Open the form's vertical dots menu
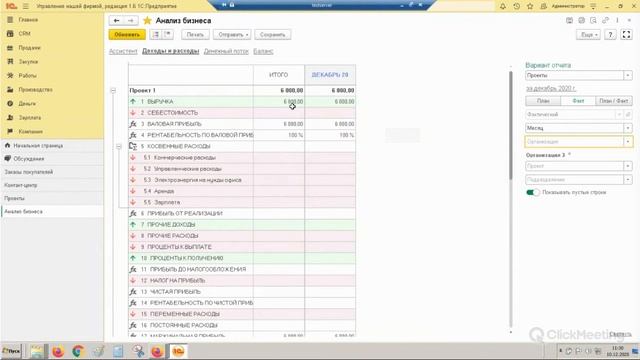Viewport: 640px width, 360px height. (617, 20)
